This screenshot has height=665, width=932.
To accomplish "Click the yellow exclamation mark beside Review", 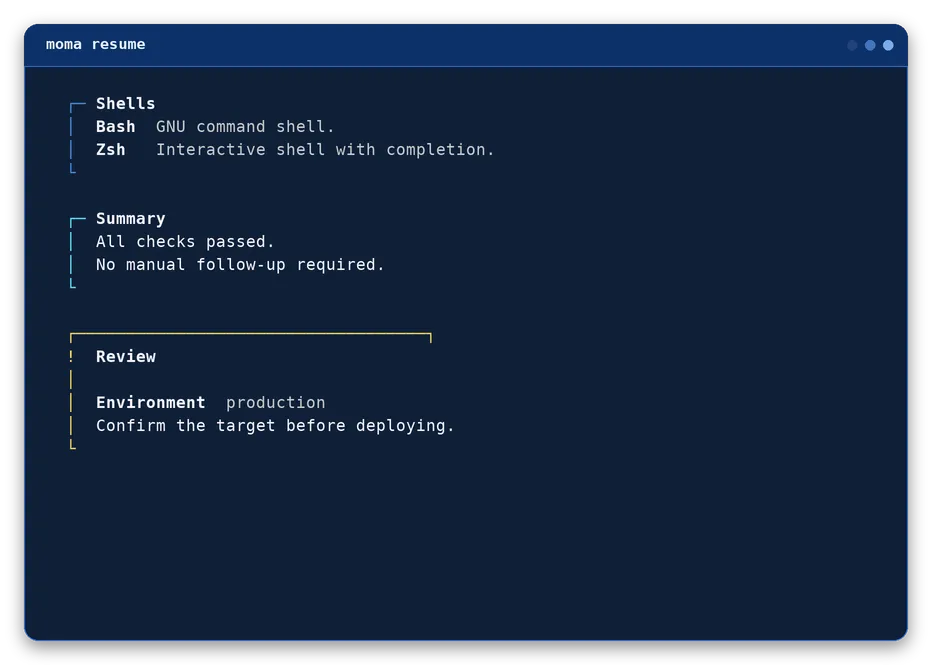I will coord(71,356).
